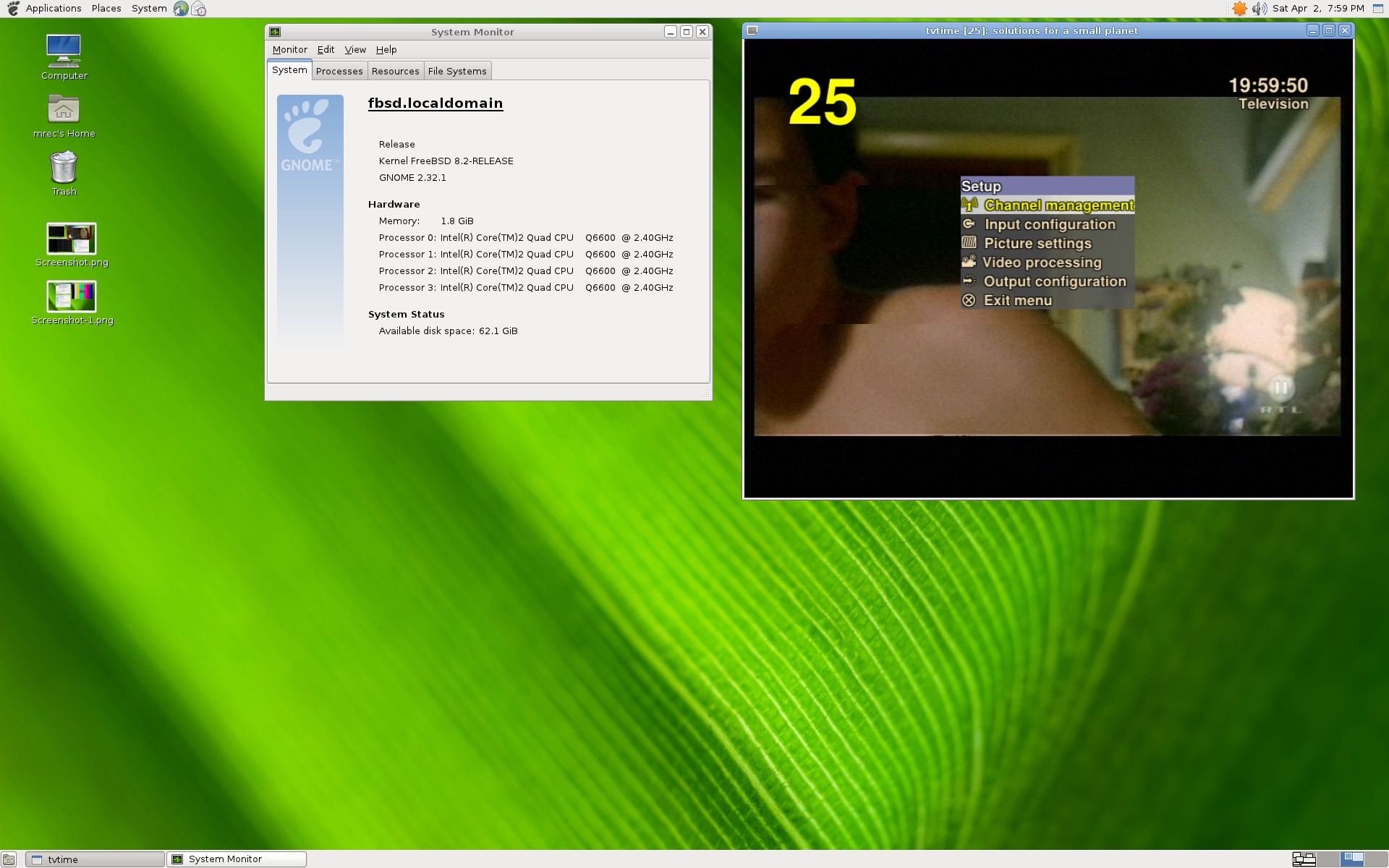The width and height of the screenshot is (1389, 868).
Task: Click the Picture settings icon in tvtime
Action: click(x=969, y=243)
